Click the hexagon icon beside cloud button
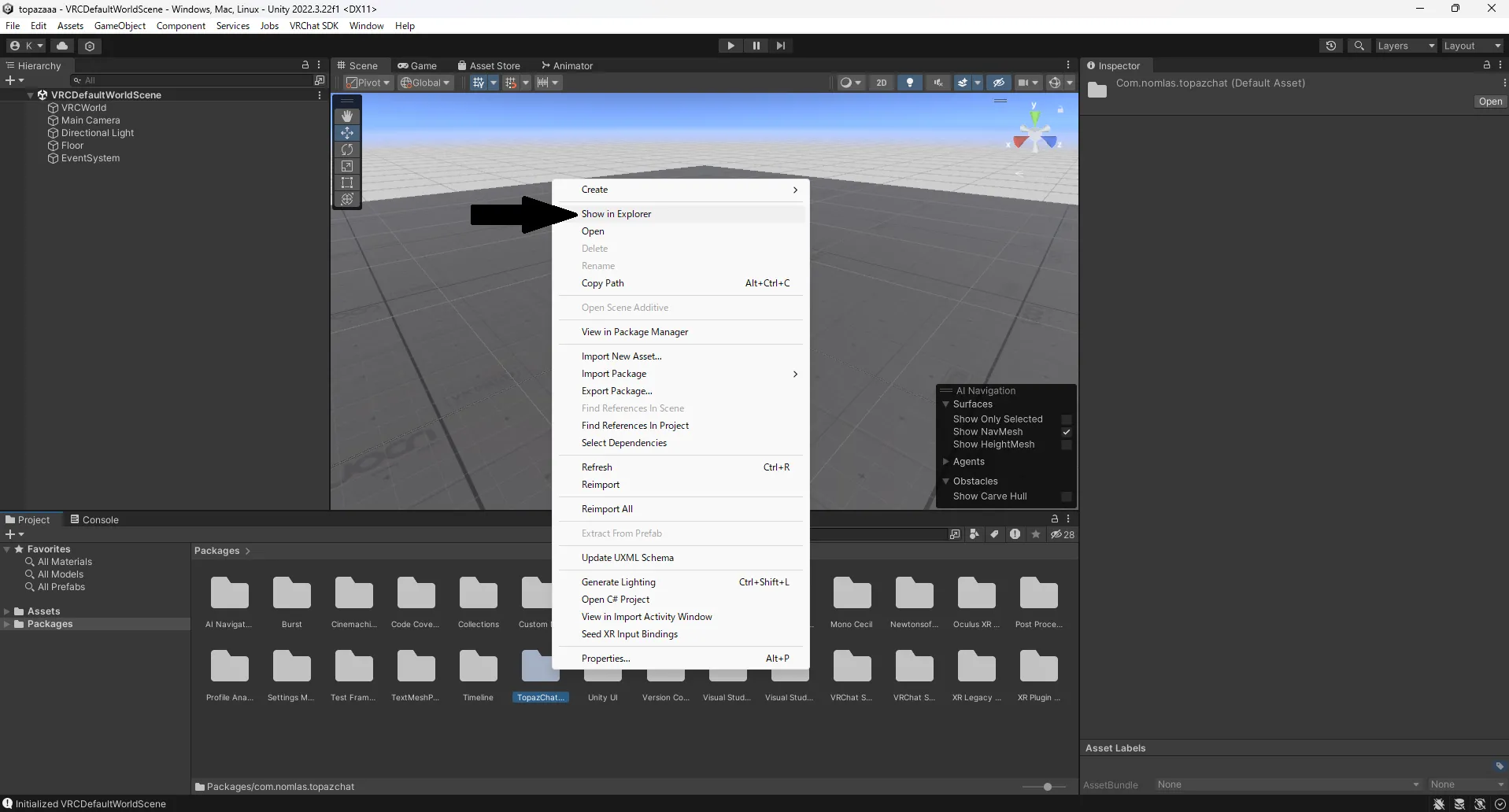Viewport: 1509px width, 812px height. (90, 46)
